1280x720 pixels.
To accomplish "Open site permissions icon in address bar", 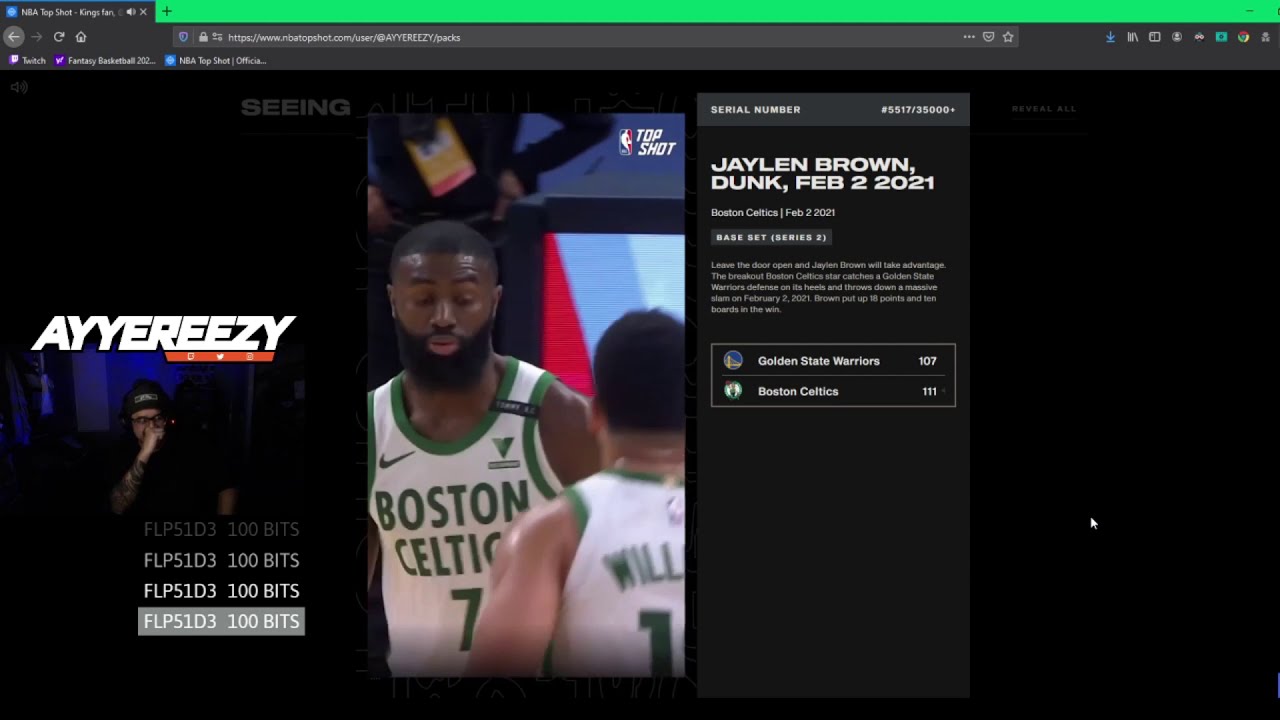I will [x=217, y=37].
